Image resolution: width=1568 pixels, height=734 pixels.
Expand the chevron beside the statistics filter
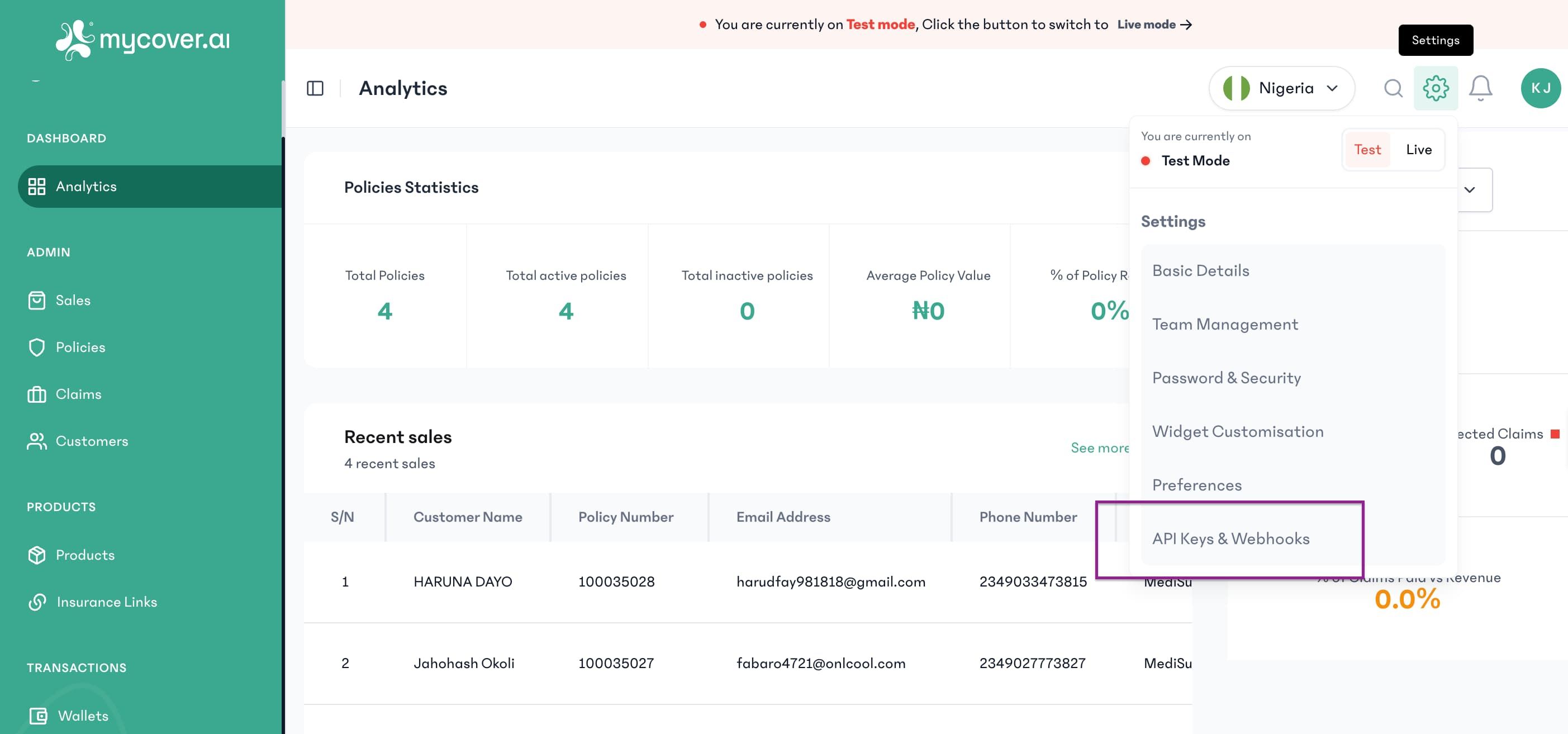(x=1471, y=190)
